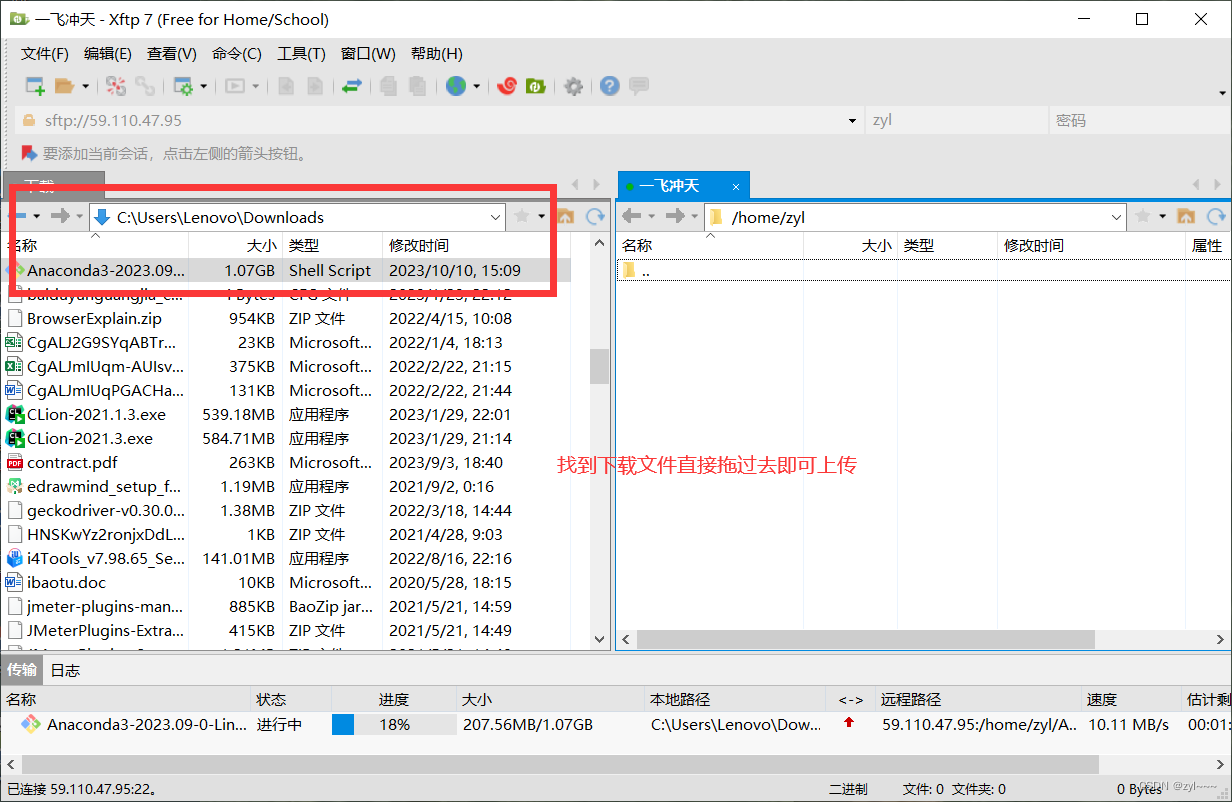Click the zyl username field
The width and height of the screenshot is (1232, 802).
955,120
